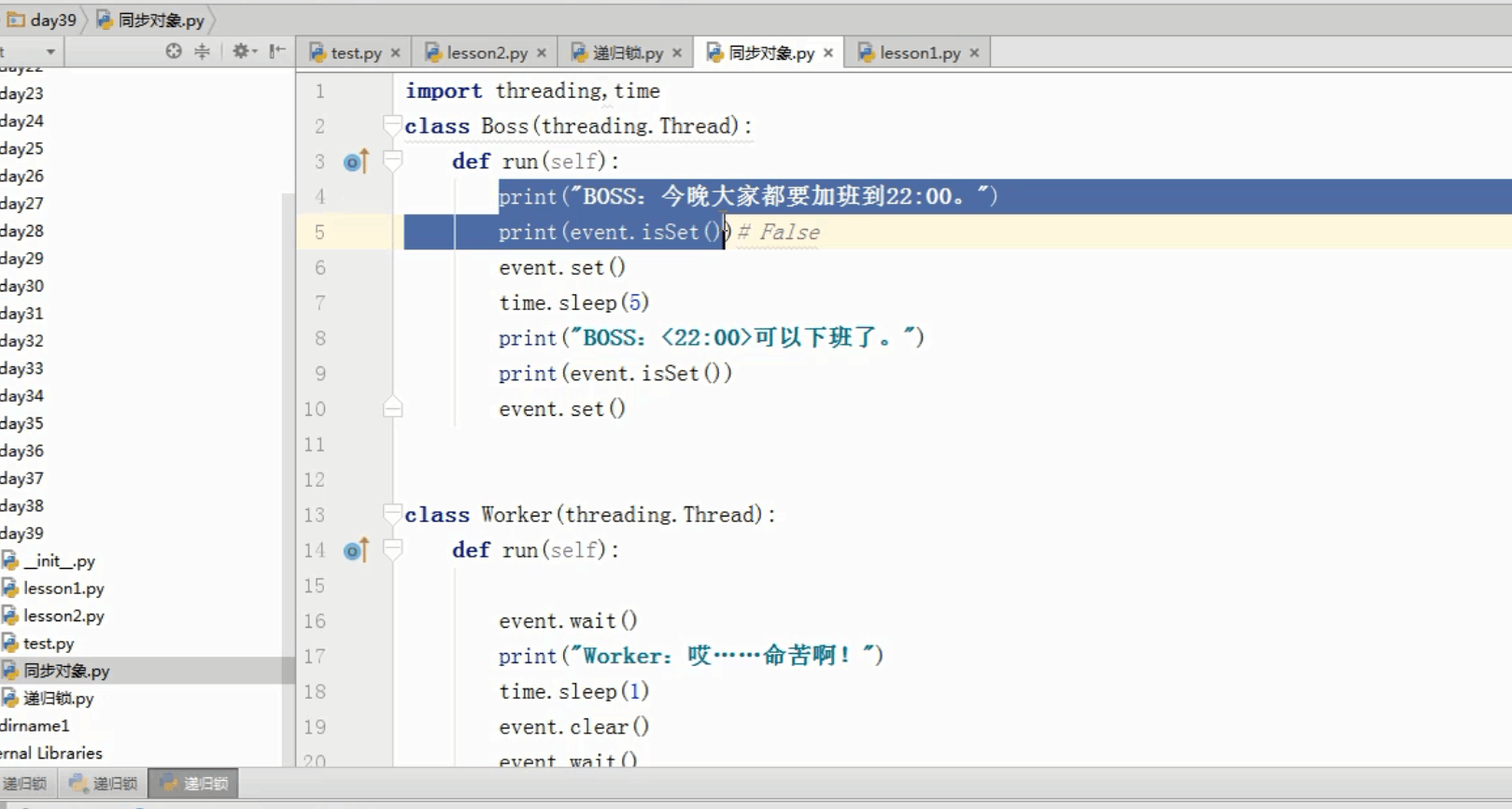Open lesson1.py in the project tree
The image size is (1512, 809).
pyautogui.click(x=64, y=589)
